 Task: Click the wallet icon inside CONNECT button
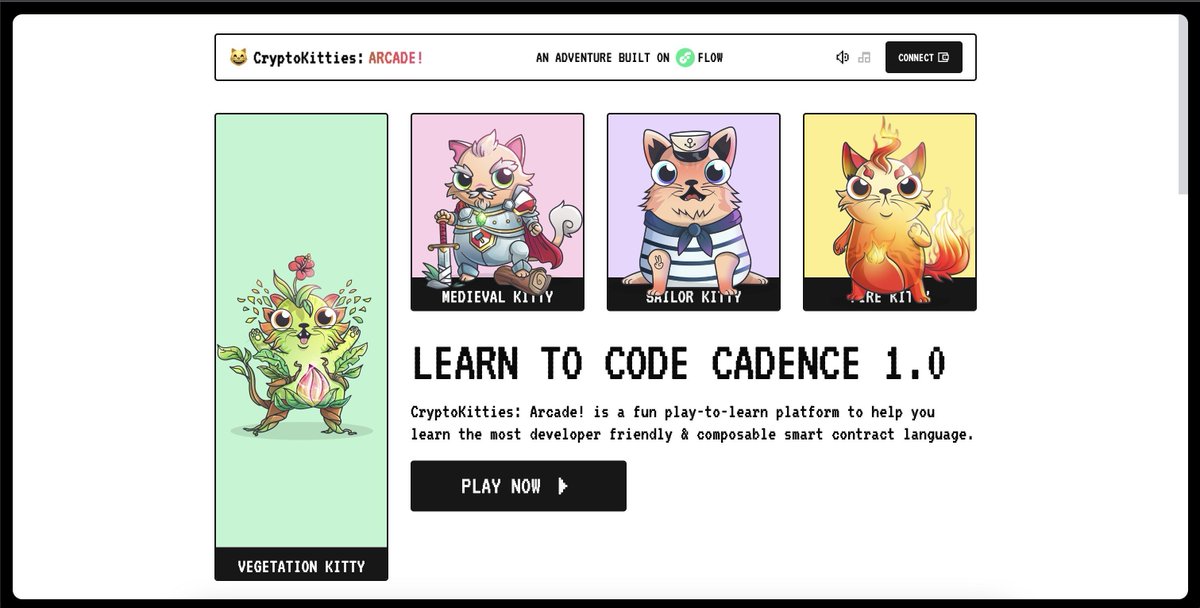click(x=945, y=57)
